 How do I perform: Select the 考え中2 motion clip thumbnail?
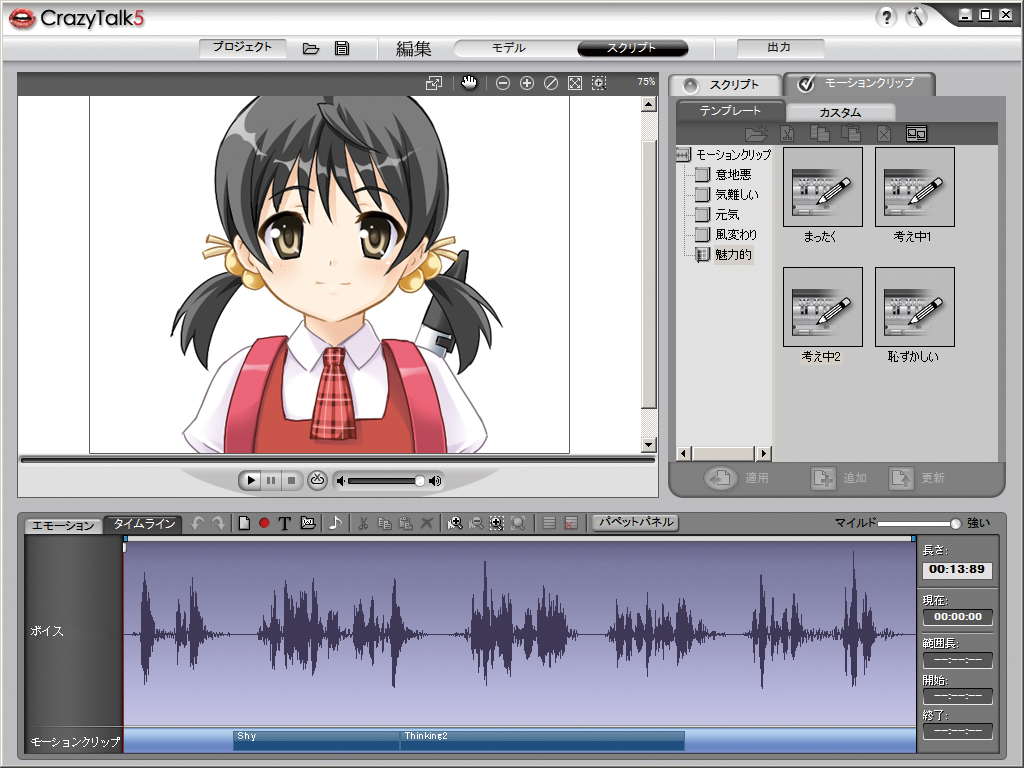(x=823, y=307)
